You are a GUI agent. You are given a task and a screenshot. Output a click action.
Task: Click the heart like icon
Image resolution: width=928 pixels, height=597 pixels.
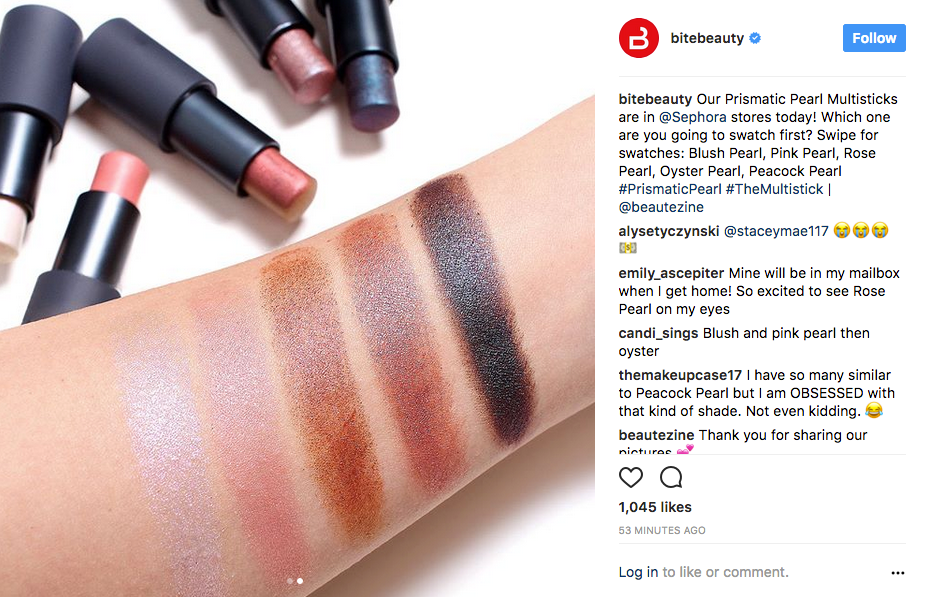[630, 477]
